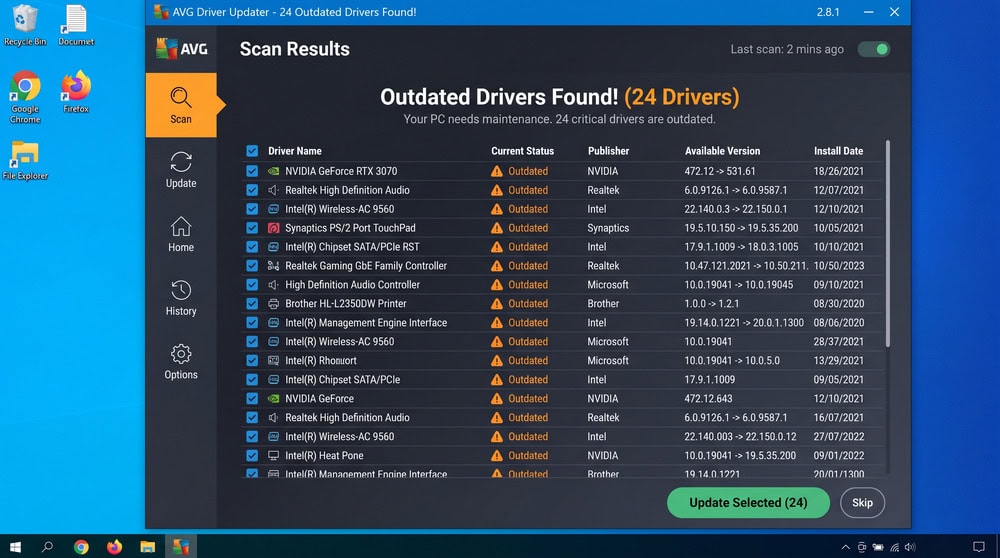Click NVIDIA icon of GeForce RTX 3070 row

pyautogui.click(x=274, y=171)
